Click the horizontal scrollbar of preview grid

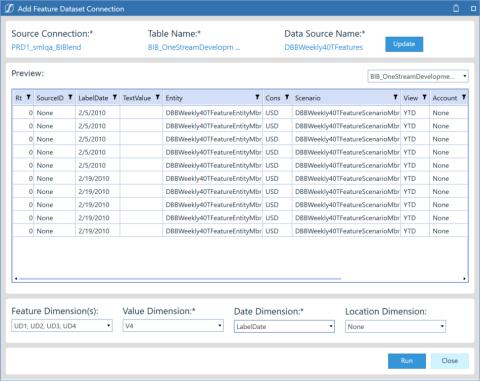(x=180, y=279)
